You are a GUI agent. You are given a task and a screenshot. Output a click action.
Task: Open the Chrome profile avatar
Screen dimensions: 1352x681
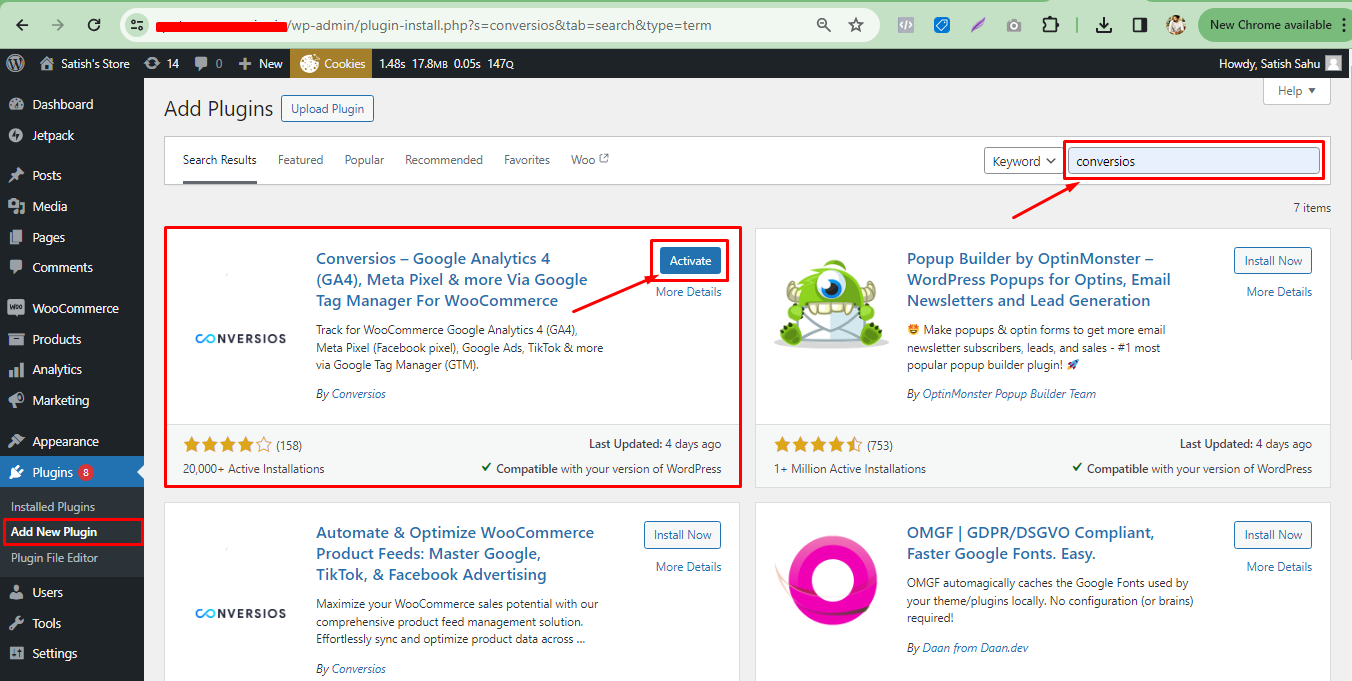click(x=1177, y=25)
